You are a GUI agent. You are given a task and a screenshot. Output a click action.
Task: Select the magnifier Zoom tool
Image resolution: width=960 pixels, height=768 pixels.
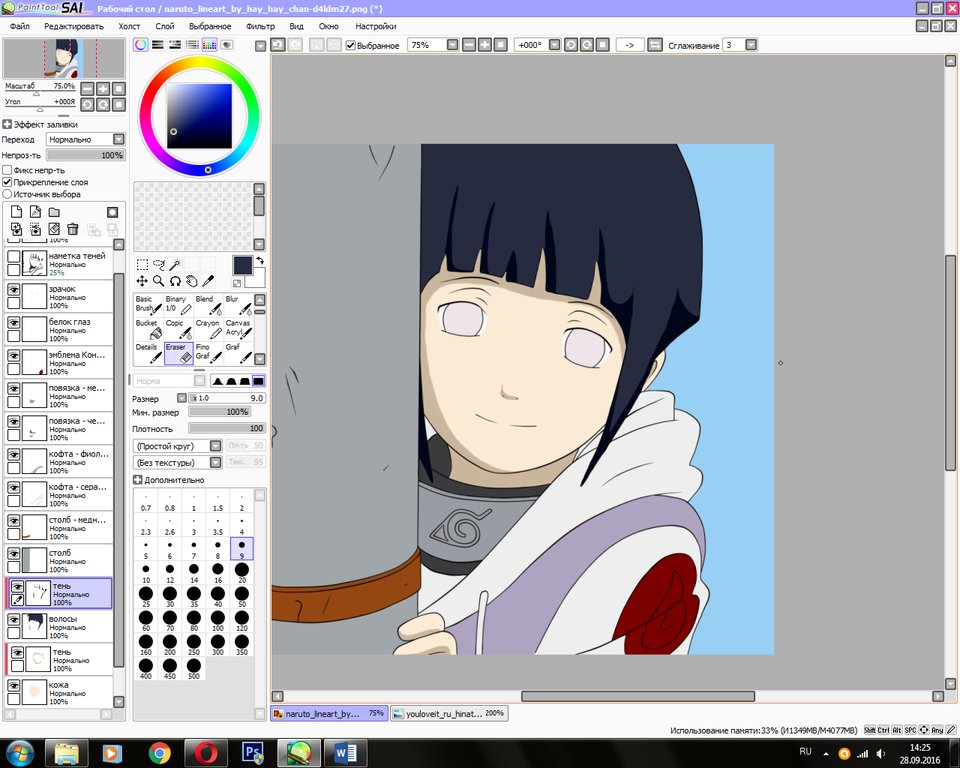tap(159, 281)
